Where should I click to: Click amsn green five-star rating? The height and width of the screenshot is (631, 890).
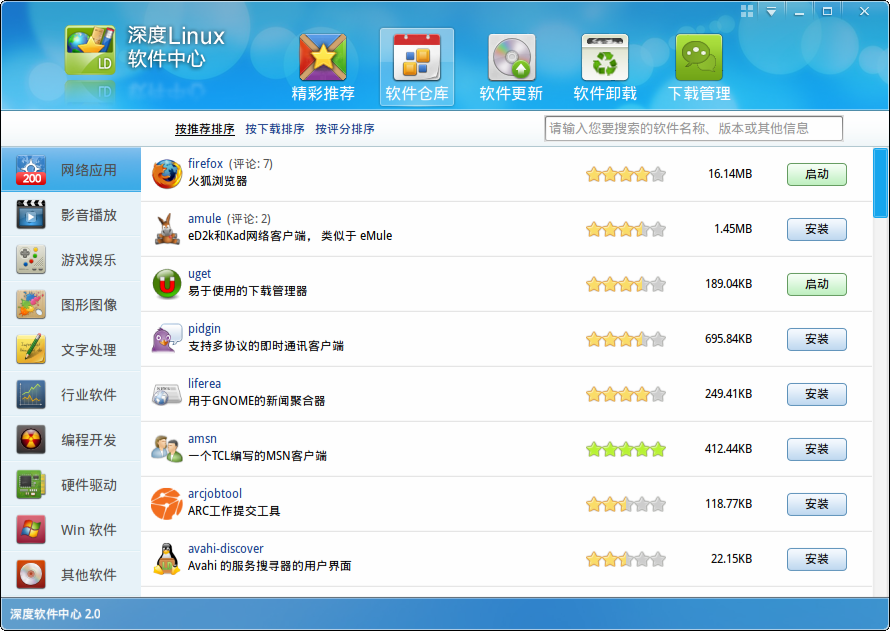(x=625, y=449)
